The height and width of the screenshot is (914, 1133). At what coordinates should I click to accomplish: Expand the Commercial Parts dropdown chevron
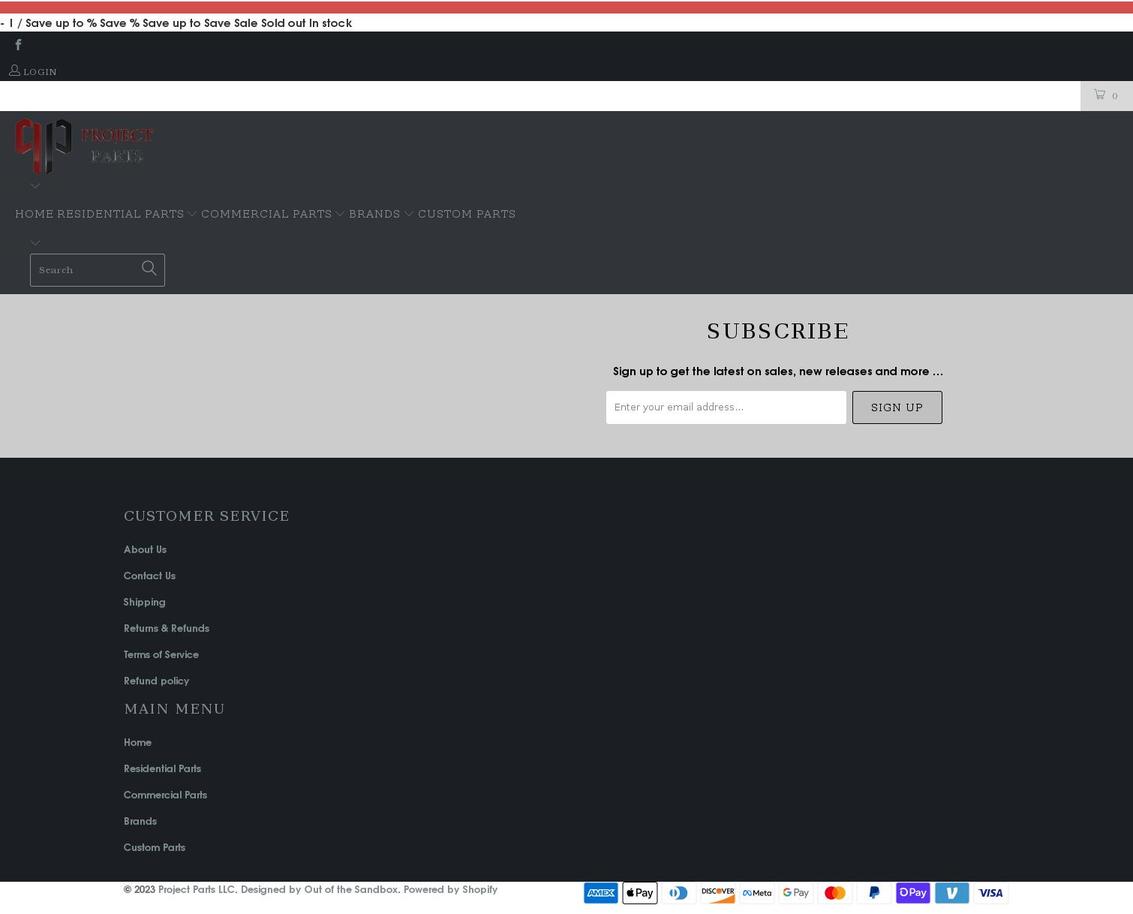pyautogui.click(x=340, y=214)
